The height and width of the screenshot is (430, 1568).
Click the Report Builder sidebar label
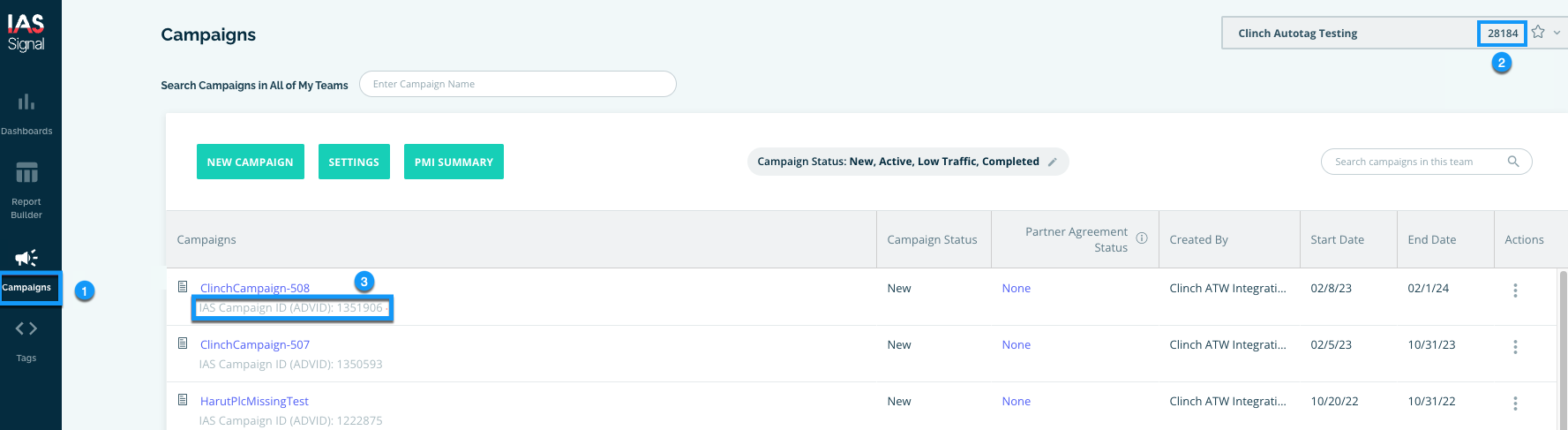(x=26, y=208)
